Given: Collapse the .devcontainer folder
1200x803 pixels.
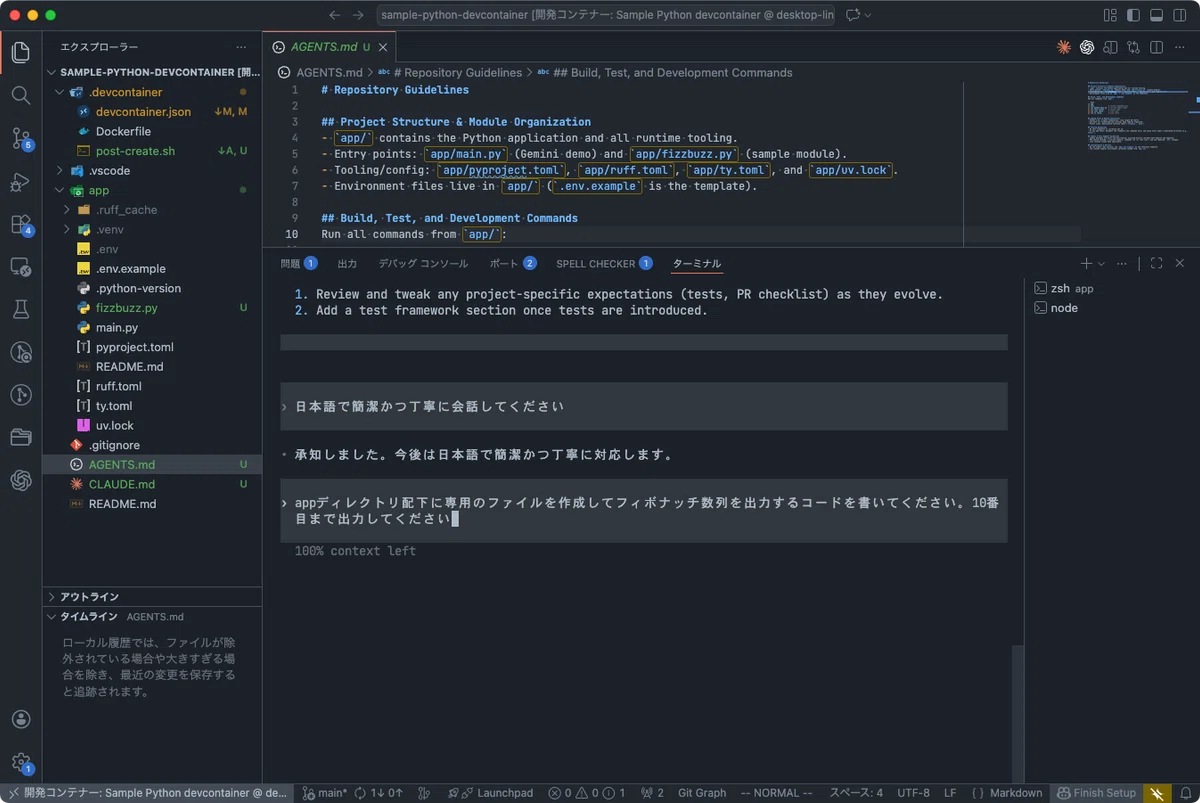Looking at the screenshot, I should (x=59, y=92).
